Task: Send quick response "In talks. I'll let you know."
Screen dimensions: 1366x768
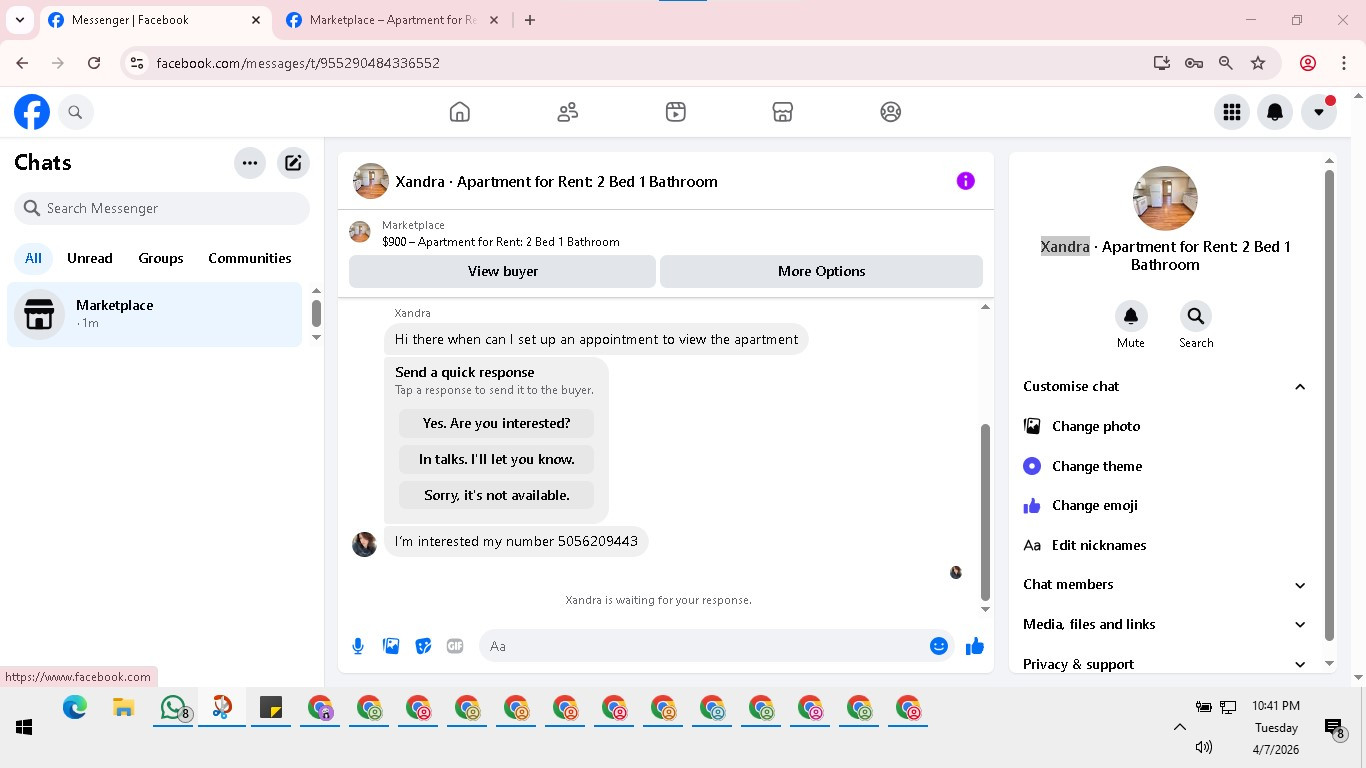Action: point(496,459)
